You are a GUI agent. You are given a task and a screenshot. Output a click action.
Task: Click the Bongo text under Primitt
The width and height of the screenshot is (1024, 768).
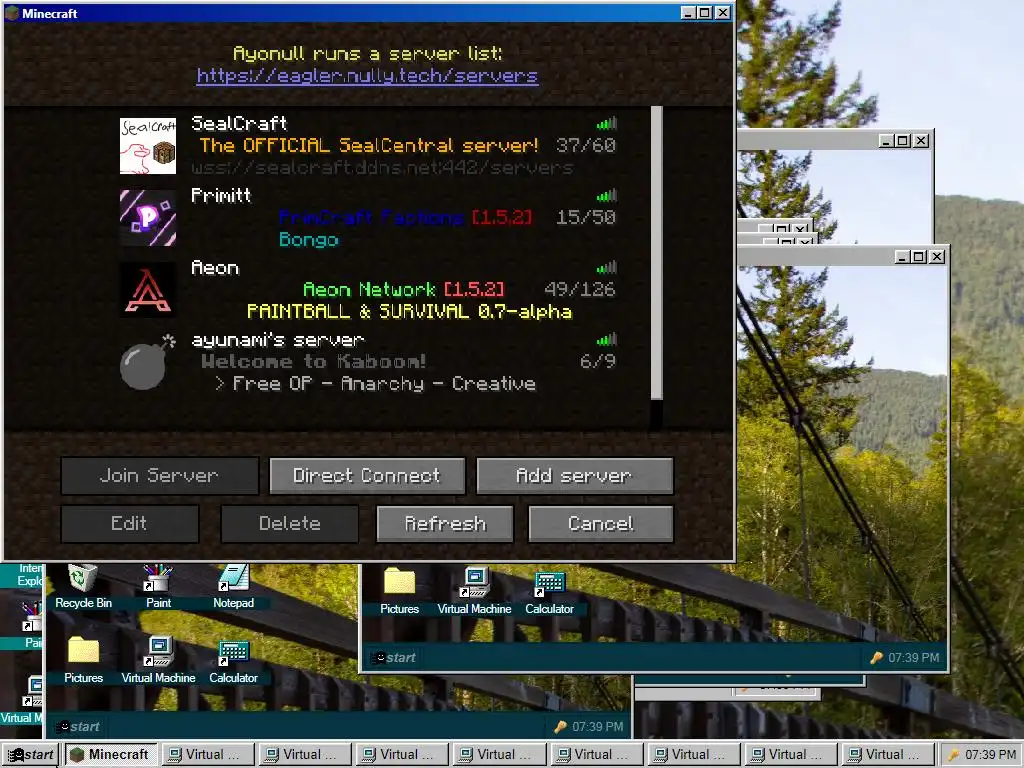(309, 240)
